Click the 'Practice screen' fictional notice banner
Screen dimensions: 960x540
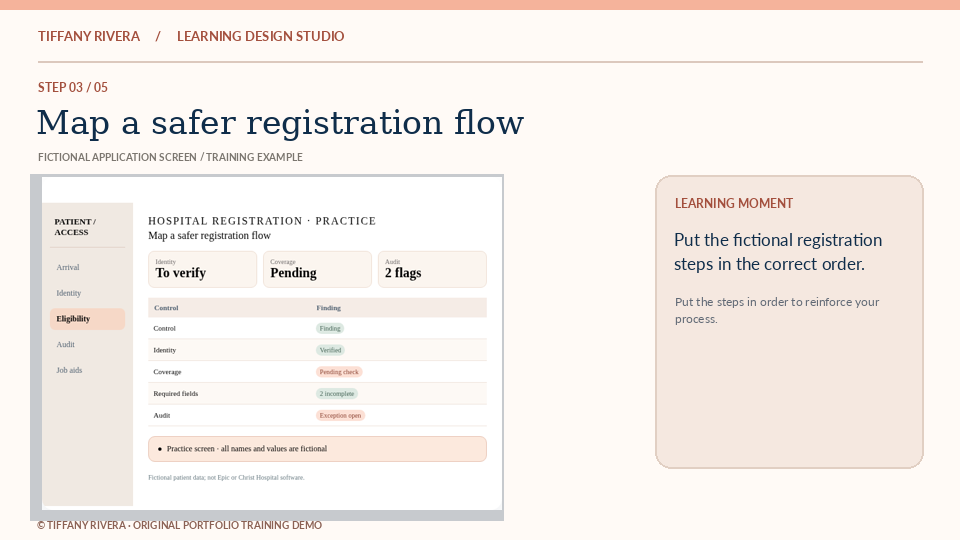317,449
